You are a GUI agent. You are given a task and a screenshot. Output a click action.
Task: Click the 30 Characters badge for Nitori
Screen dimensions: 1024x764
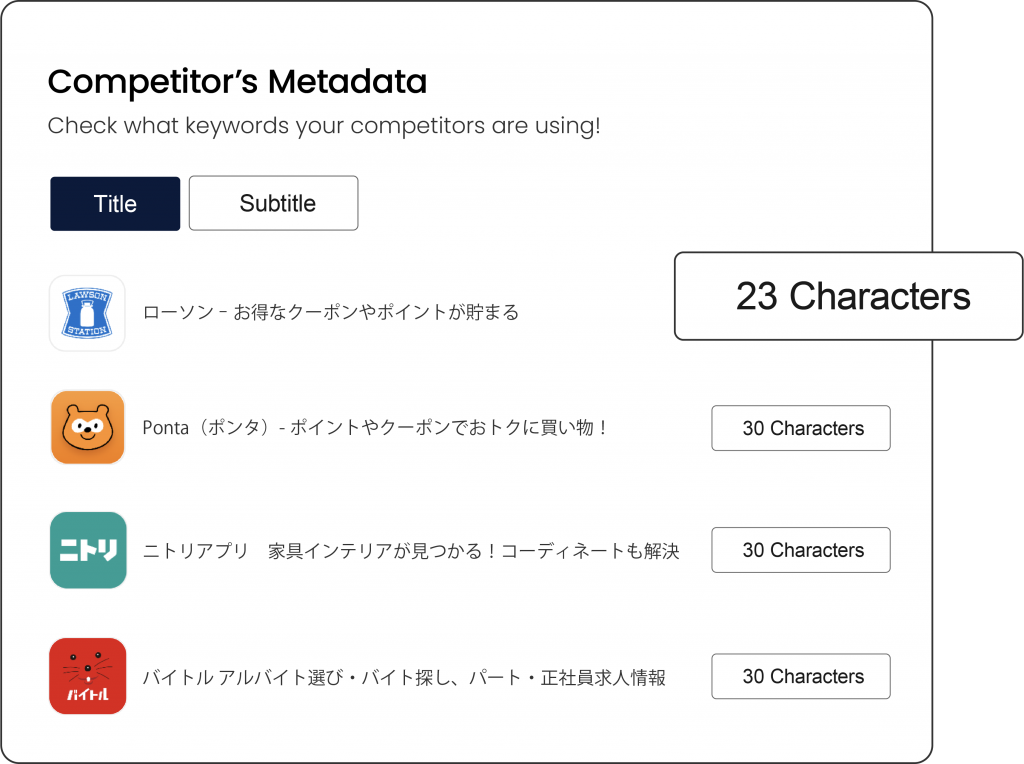[801, 550]
